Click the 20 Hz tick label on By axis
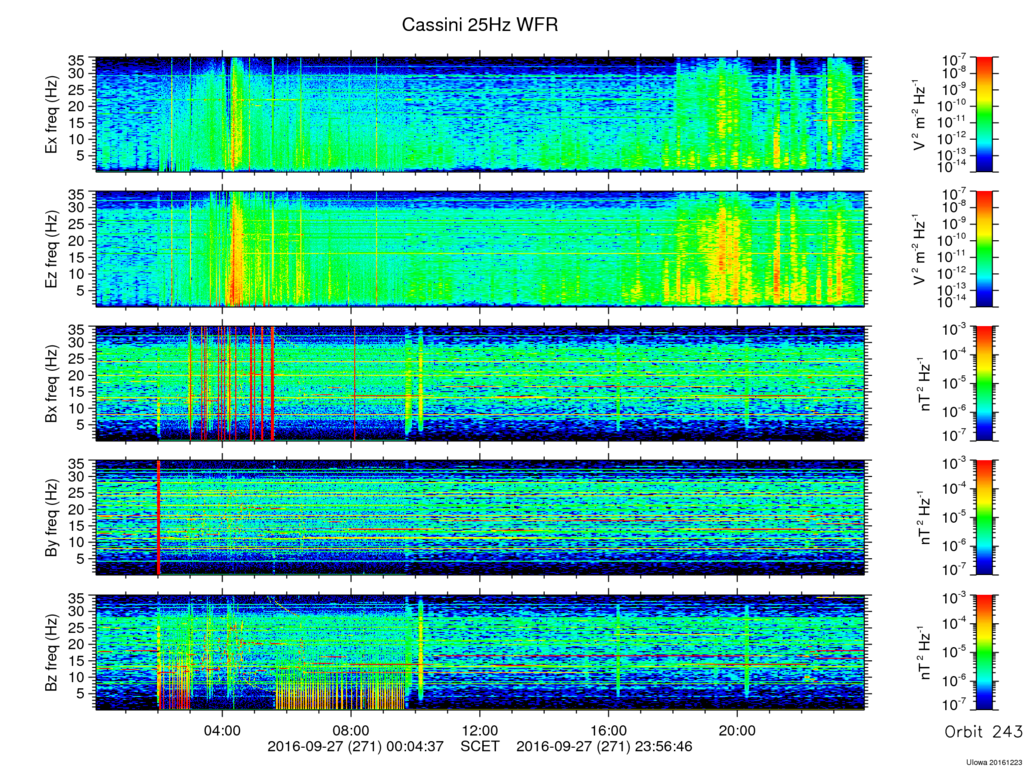 point(78,510)
